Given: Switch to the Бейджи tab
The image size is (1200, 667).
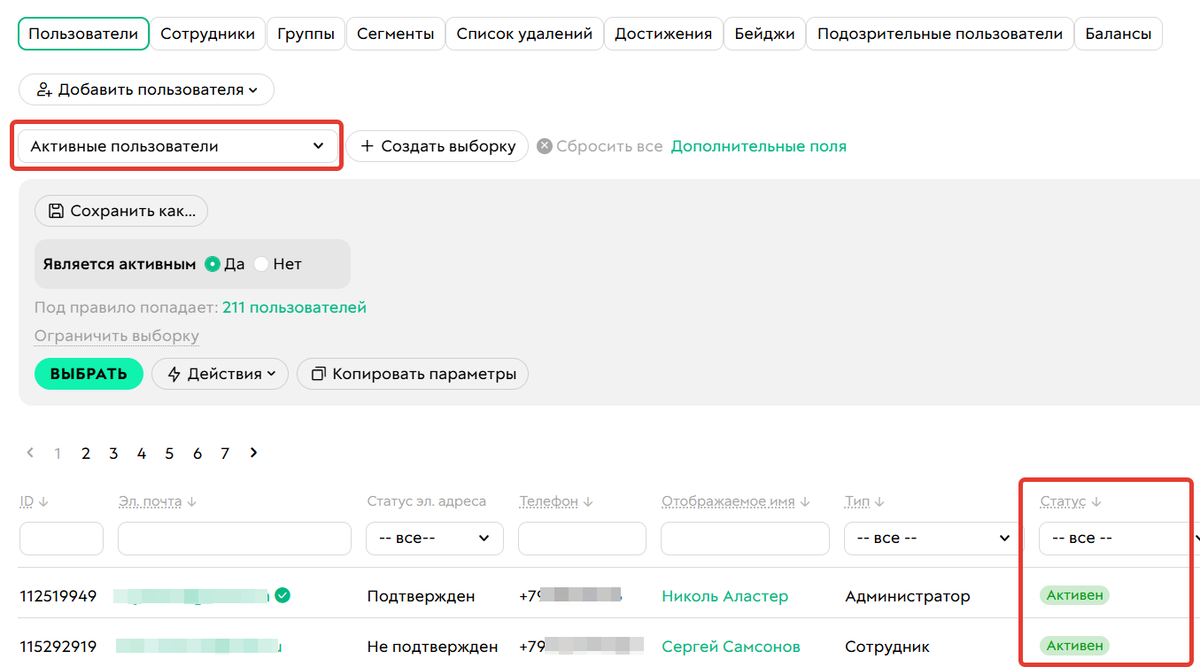Looking at the screenshot, I should pyautogui.click(x=764, y=32).
